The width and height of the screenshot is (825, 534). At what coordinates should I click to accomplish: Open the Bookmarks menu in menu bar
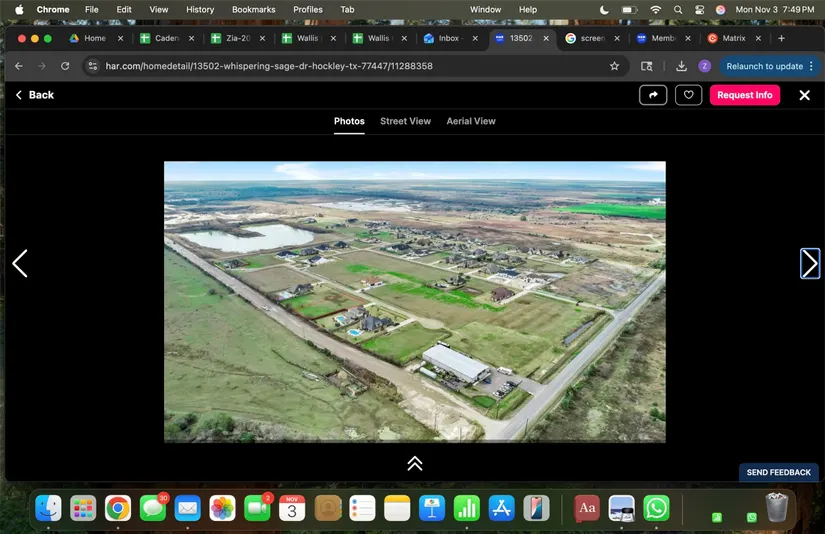pyautogui.click(x=253, y=9)
